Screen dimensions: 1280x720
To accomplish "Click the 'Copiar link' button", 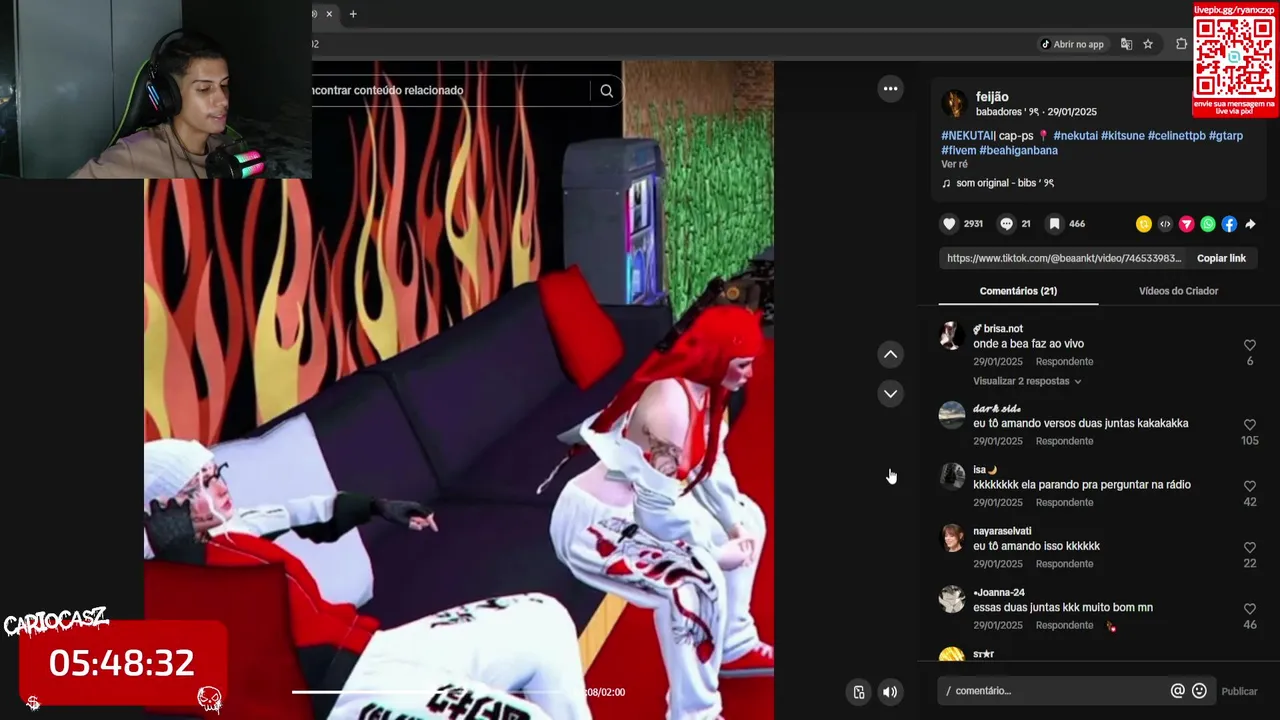I will click(1221, 258).
